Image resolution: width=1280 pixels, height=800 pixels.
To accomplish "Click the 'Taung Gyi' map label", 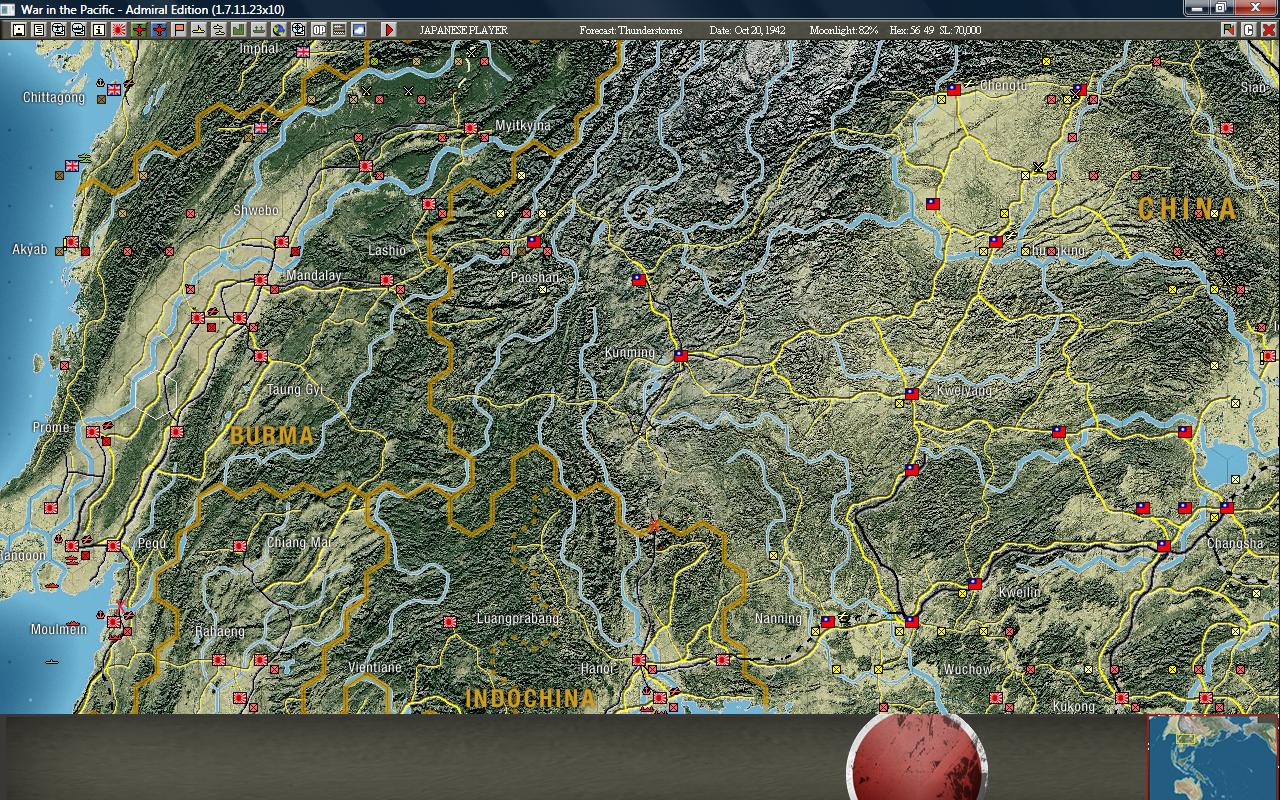I will click(295, 390).
